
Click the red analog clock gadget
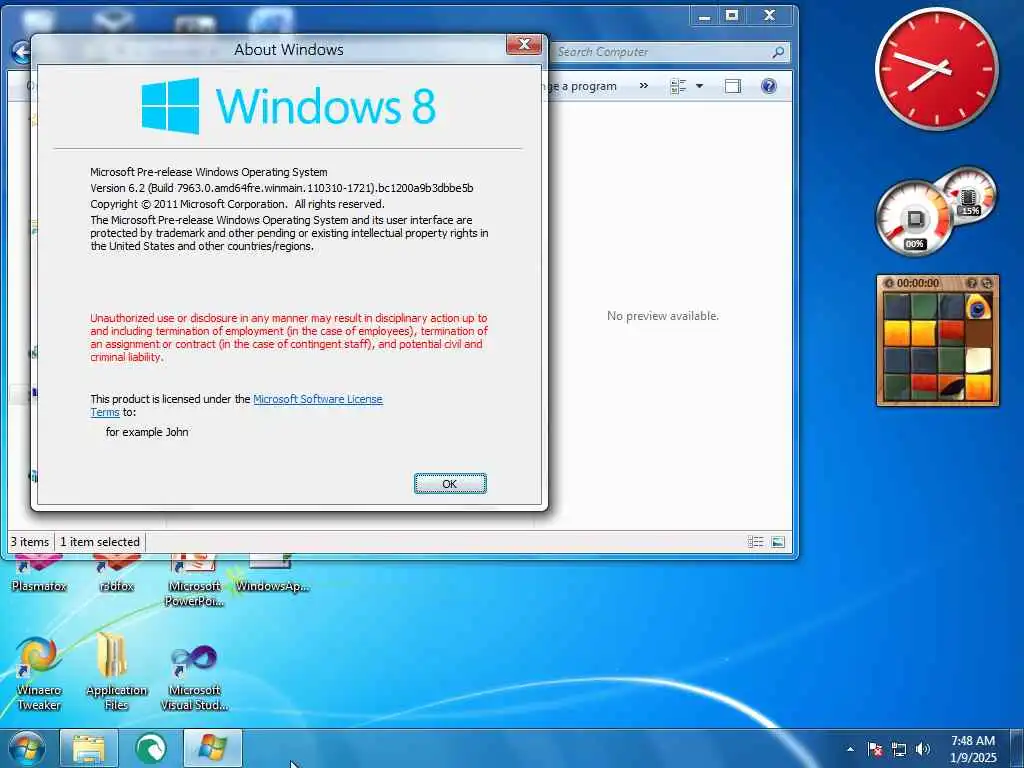(x=937, y=69)
